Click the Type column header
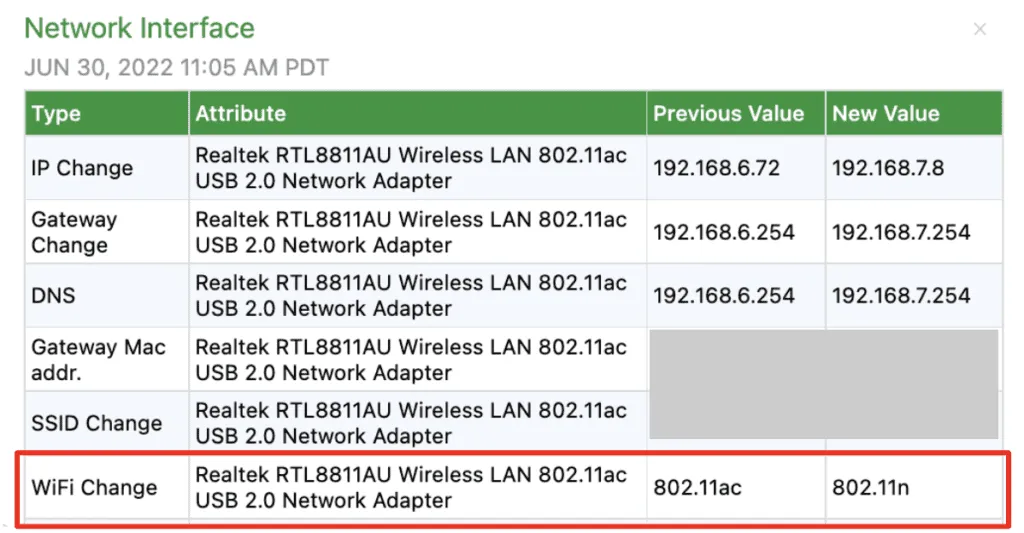 coord(57,114)
